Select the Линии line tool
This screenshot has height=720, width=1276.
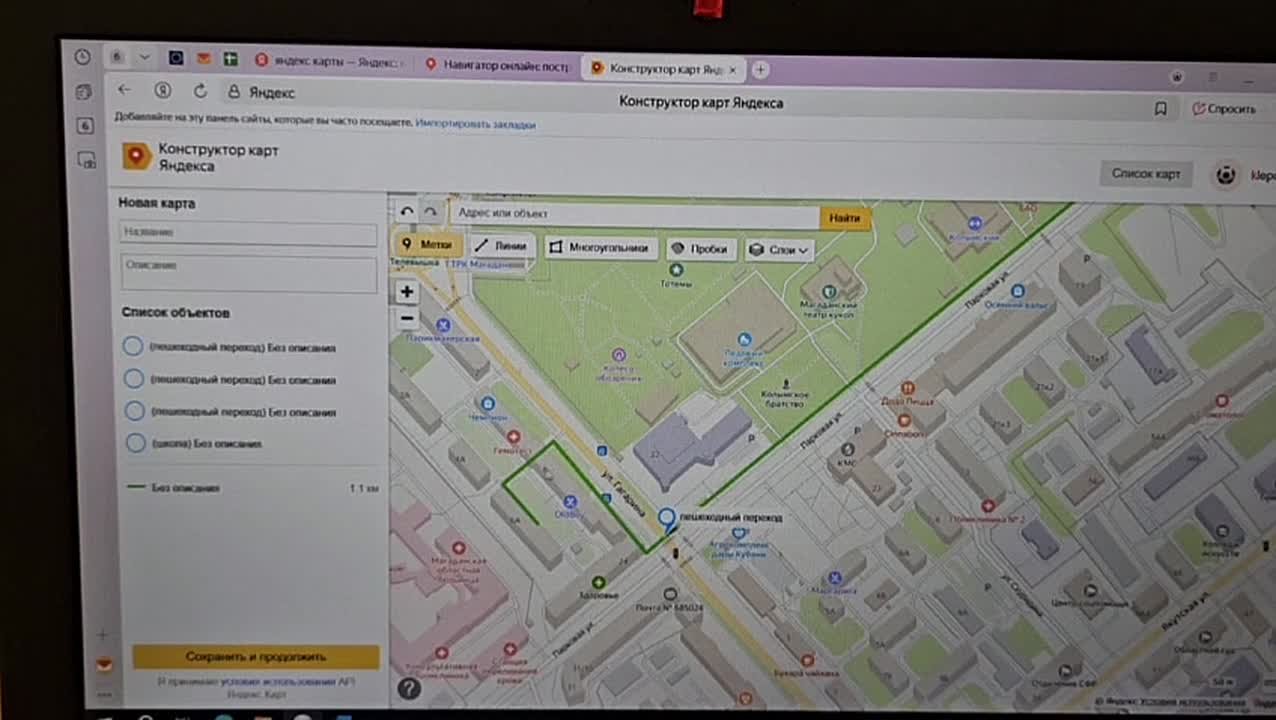point(501,246)
